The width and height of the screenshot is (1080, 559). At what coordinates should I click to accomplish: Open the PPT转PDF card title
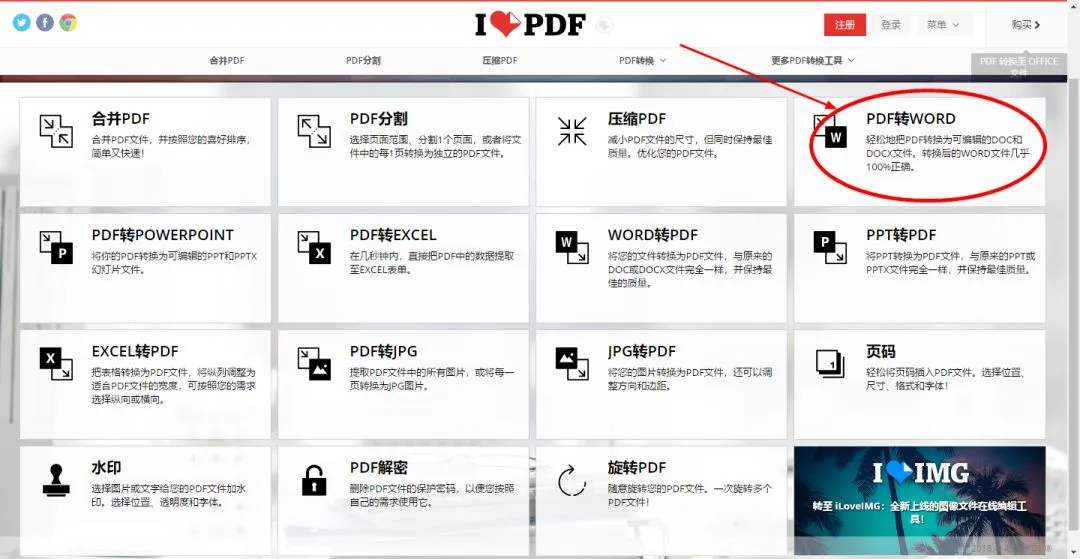click(x=901, y=235)
